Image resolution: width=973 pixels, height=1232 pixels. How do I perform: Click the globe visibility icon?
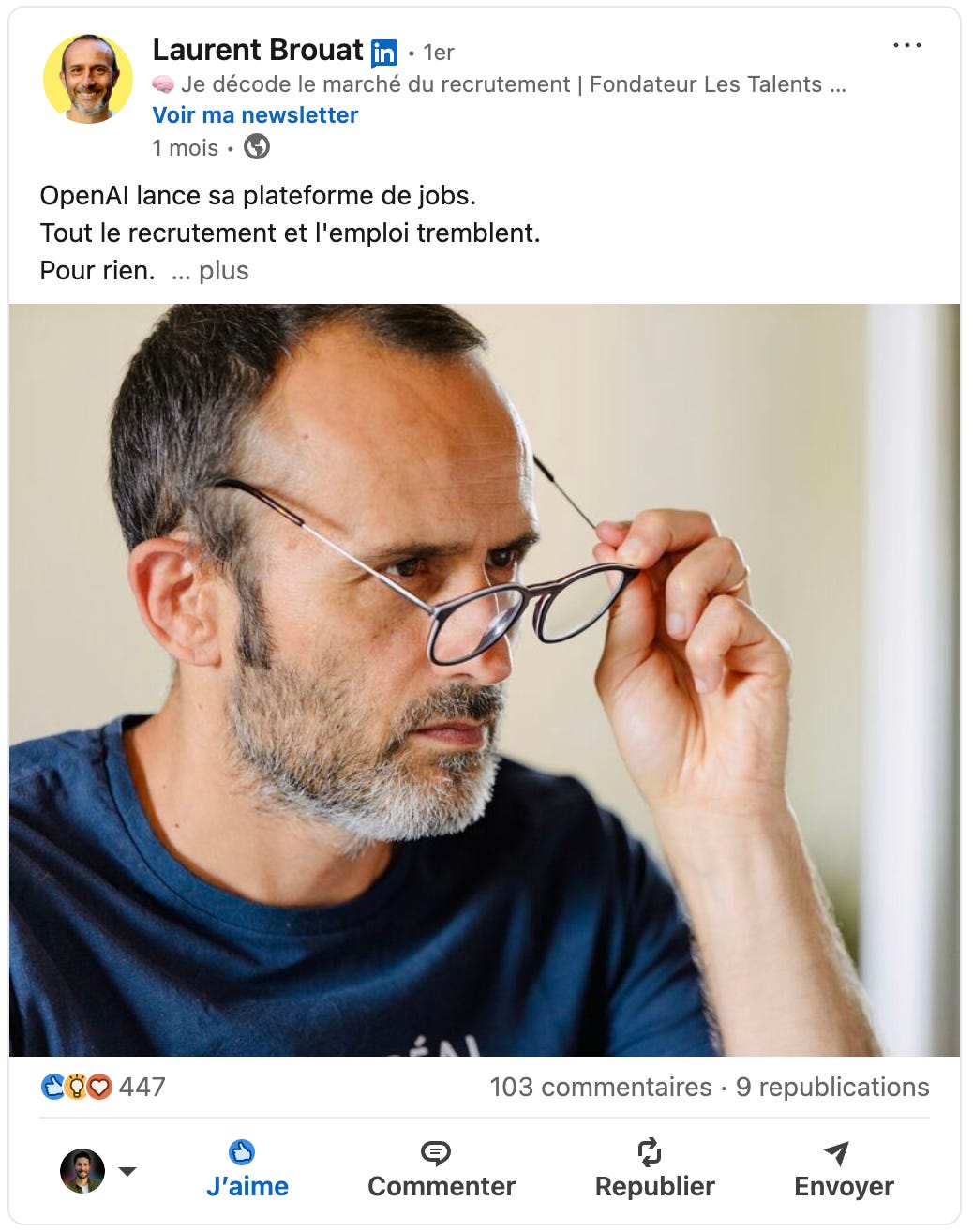tap(256, 147)
